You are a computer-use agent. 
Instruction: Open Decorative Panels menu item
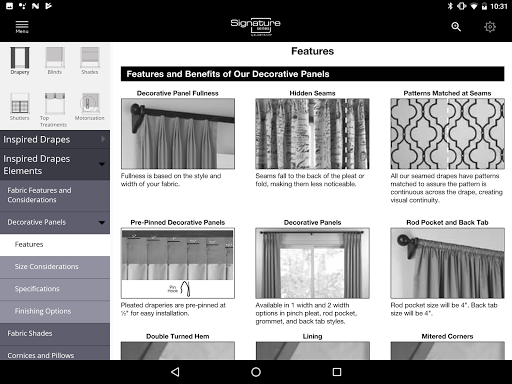coord(55,222)
